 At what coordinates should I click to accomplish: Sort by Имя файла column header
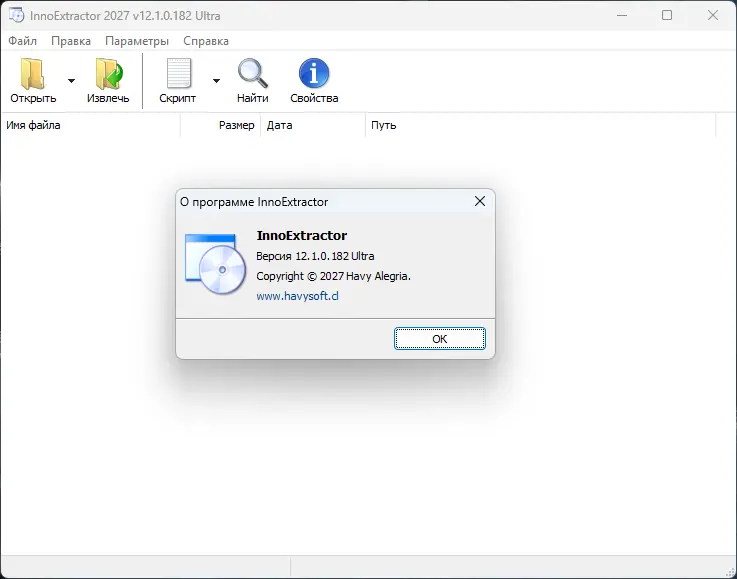[90, 125]
